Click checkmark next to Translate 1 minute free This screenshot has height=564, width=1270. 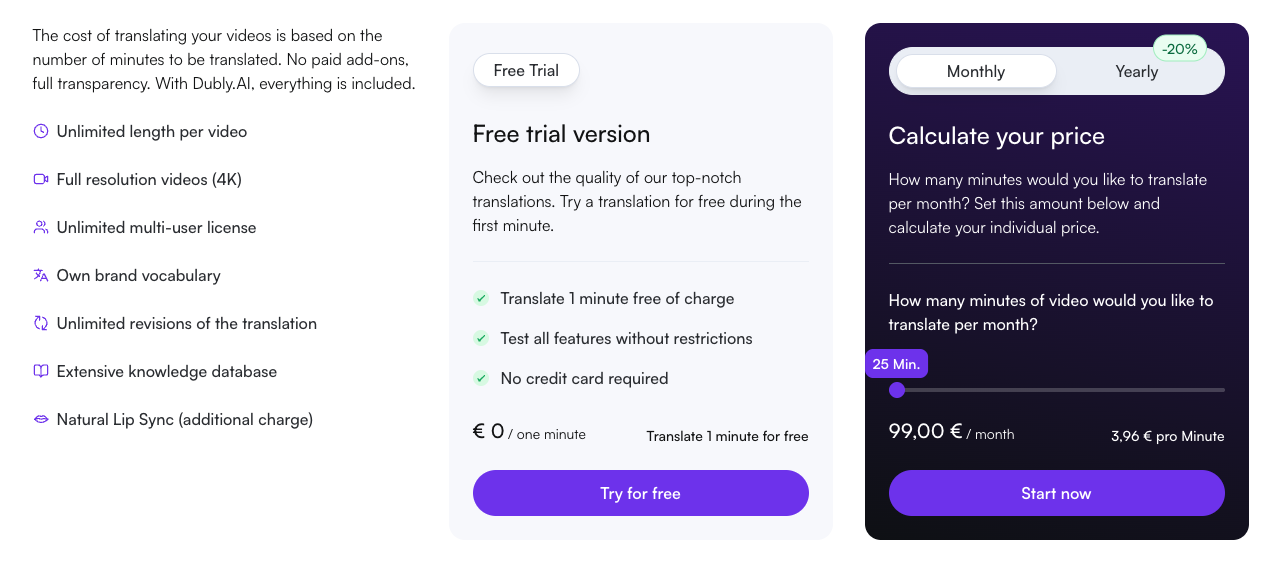tap(481, 298)
